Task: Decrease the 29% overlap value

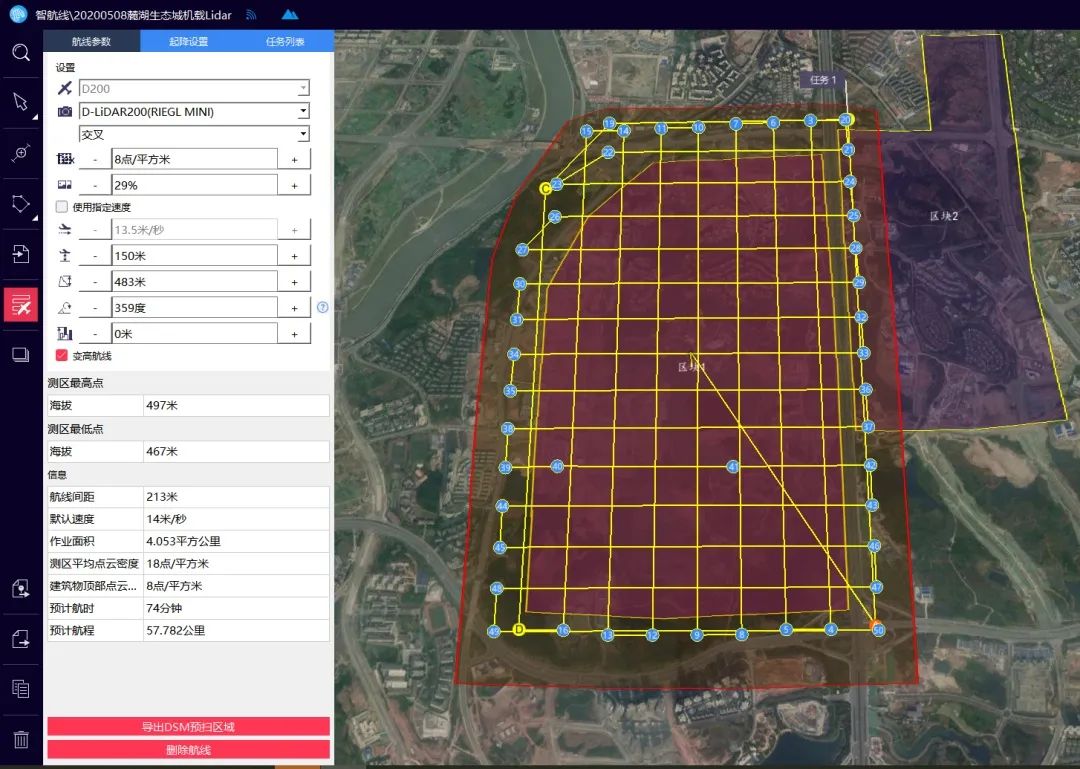Action: pyautogui.click(x=95, y=185)
